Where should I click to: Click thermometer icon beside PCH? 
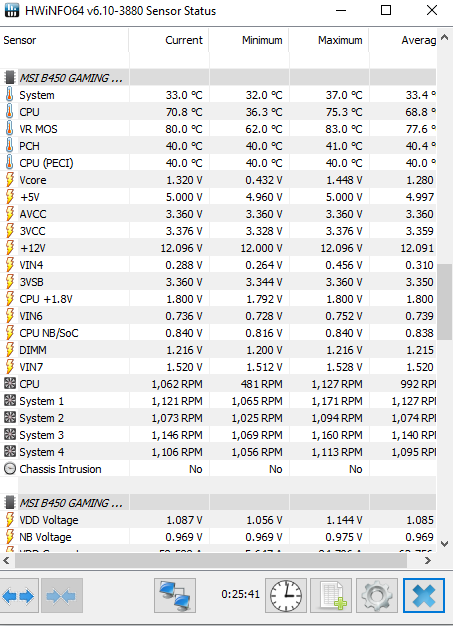coord(10,146)
